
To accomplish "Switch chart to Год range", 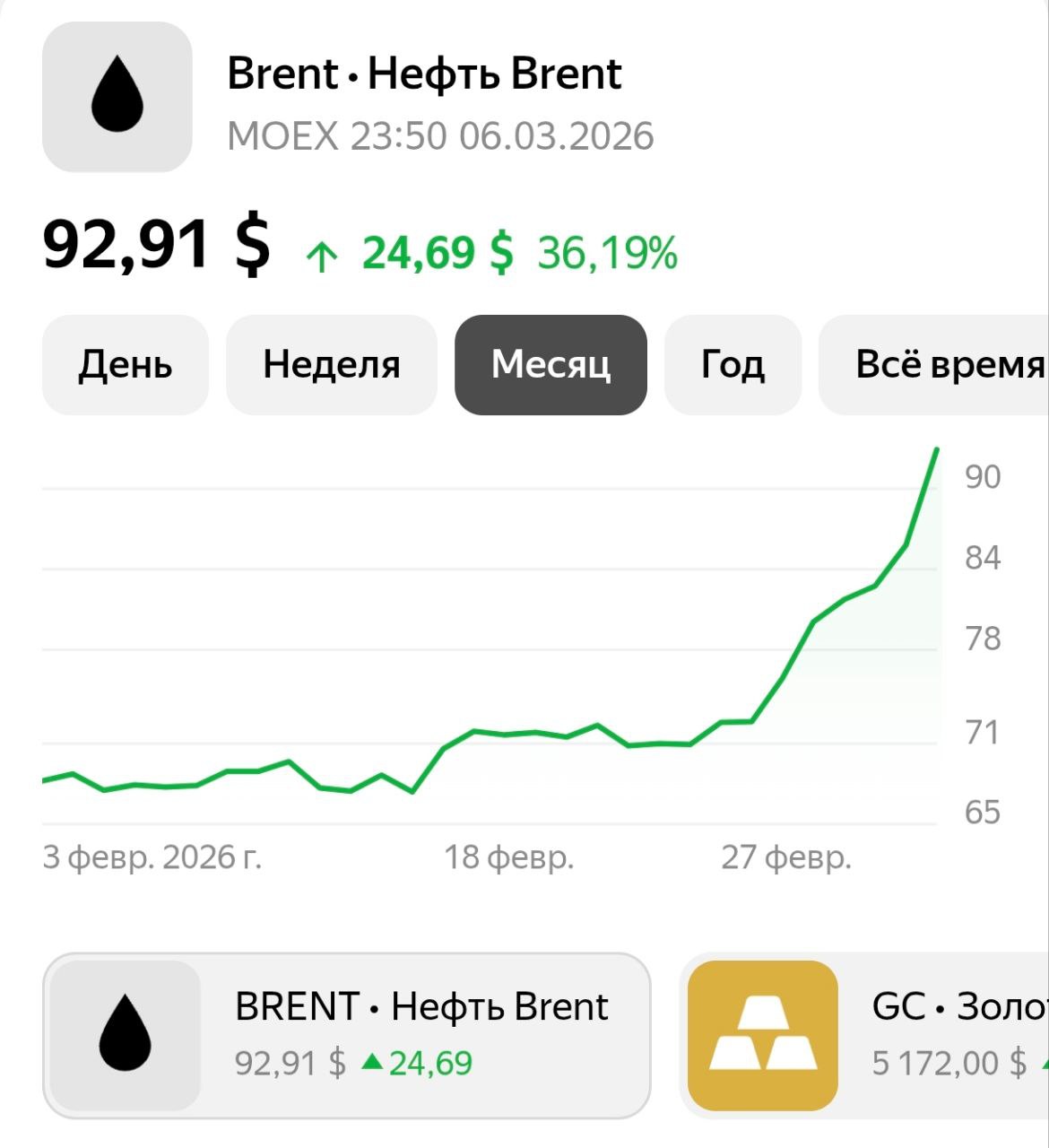I will 733,365.
